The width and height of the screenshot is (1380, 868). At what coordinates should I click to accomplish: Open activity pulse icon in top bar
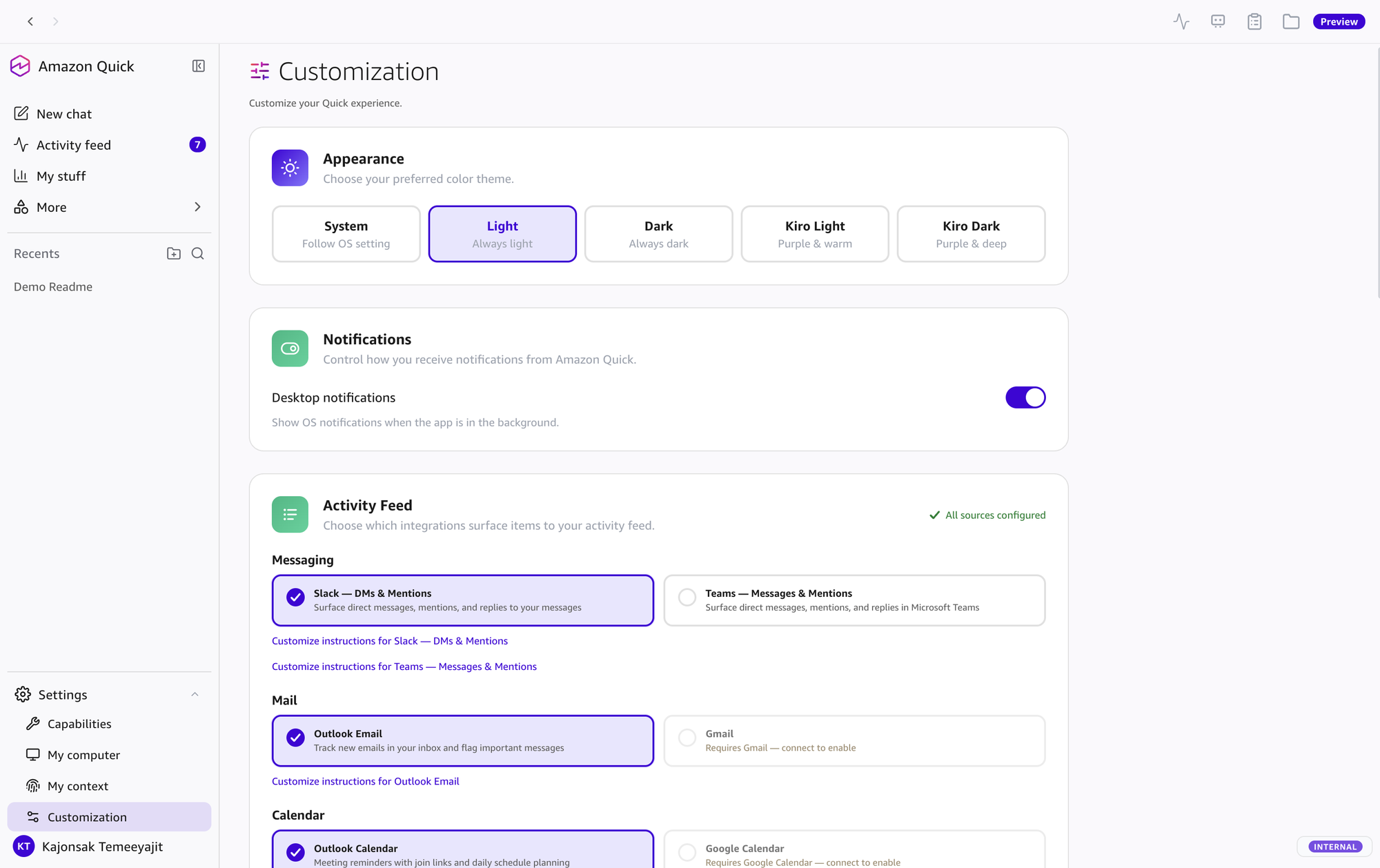tap(1181, 21)
